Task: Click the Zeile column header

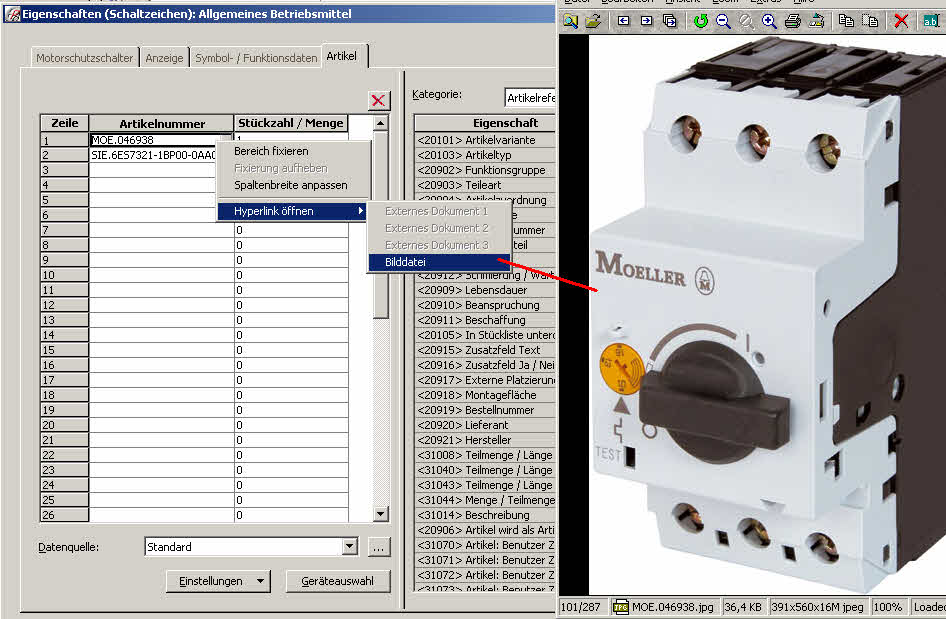Action: (65, 123)
